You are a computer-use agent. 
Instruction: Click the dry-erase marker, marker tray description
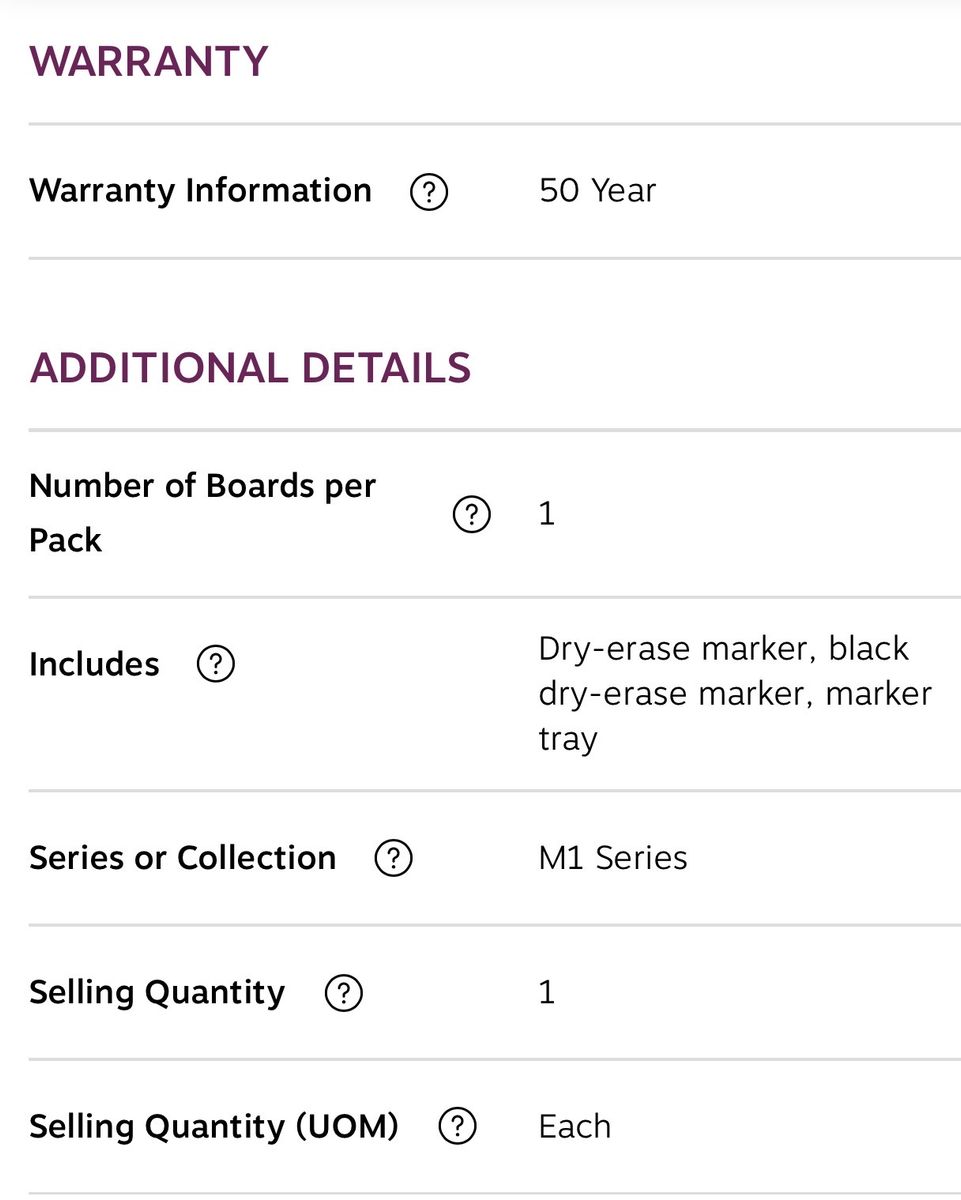734,693
